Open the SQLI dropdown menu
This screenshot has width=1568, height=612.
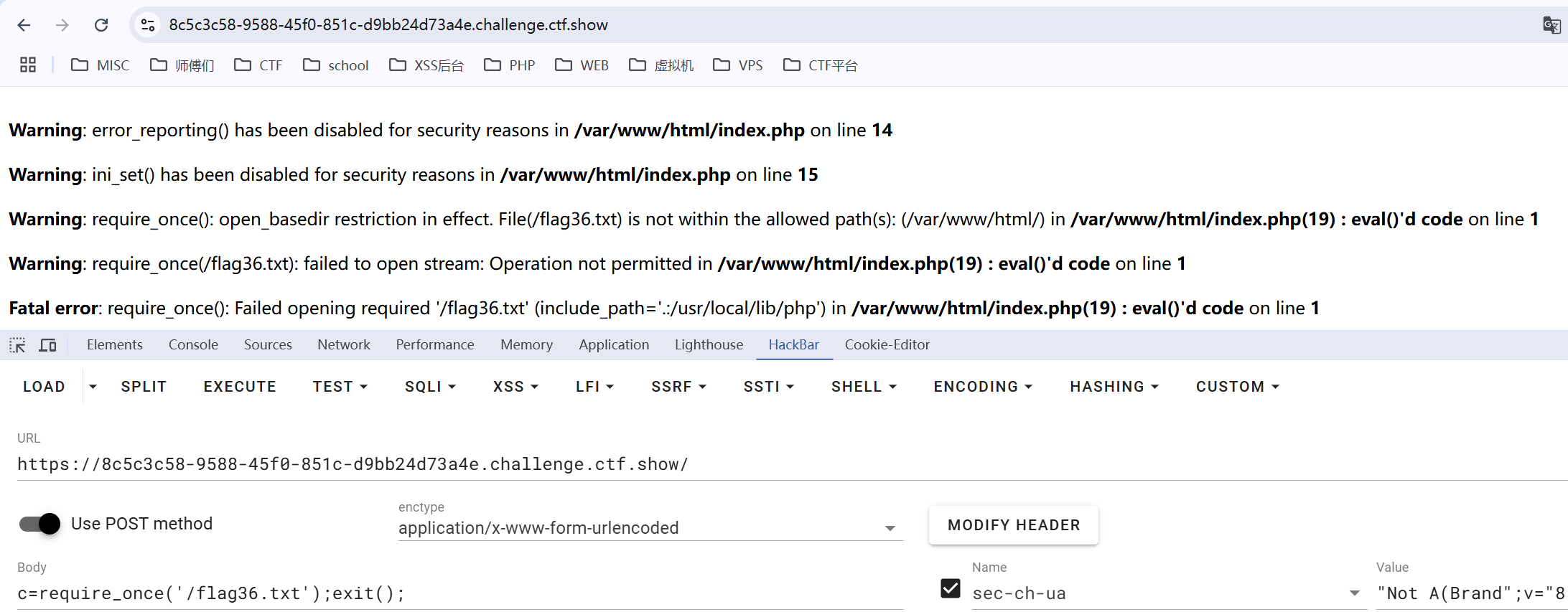tap(430, 387)
